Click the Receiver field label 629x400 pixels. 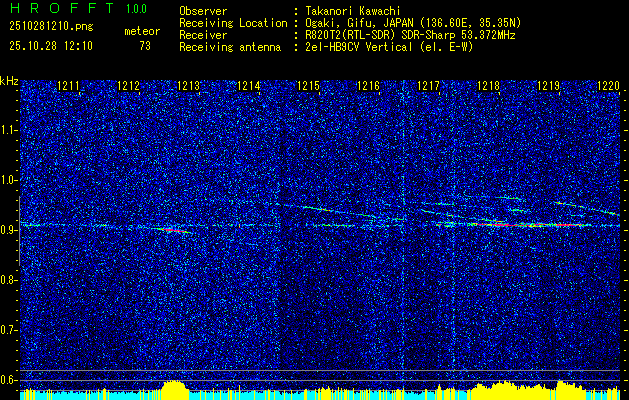(x=203, y=35)
